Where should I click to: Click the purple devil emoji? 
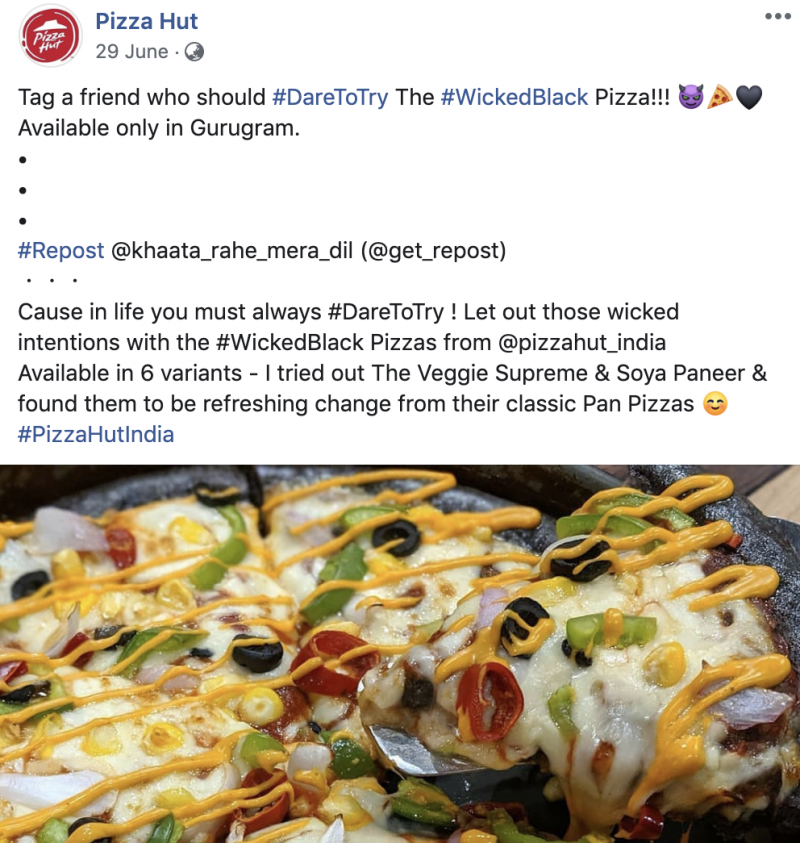point(690,97)
